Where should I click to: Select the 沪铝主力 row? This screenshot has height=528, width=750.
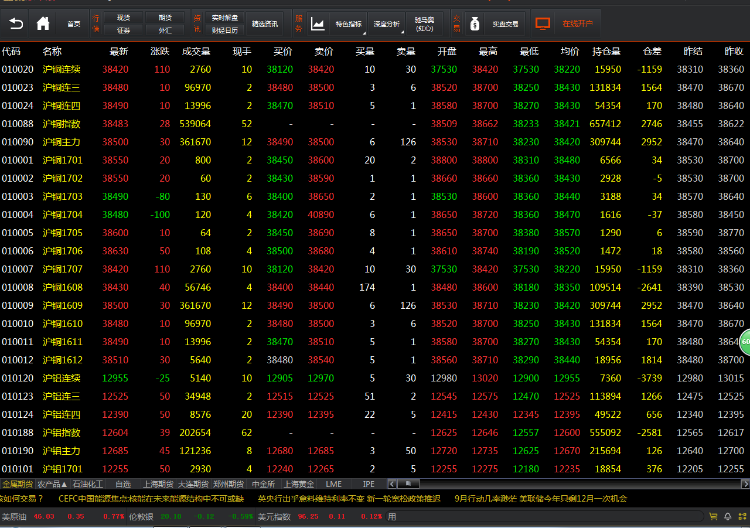point(375,451)
